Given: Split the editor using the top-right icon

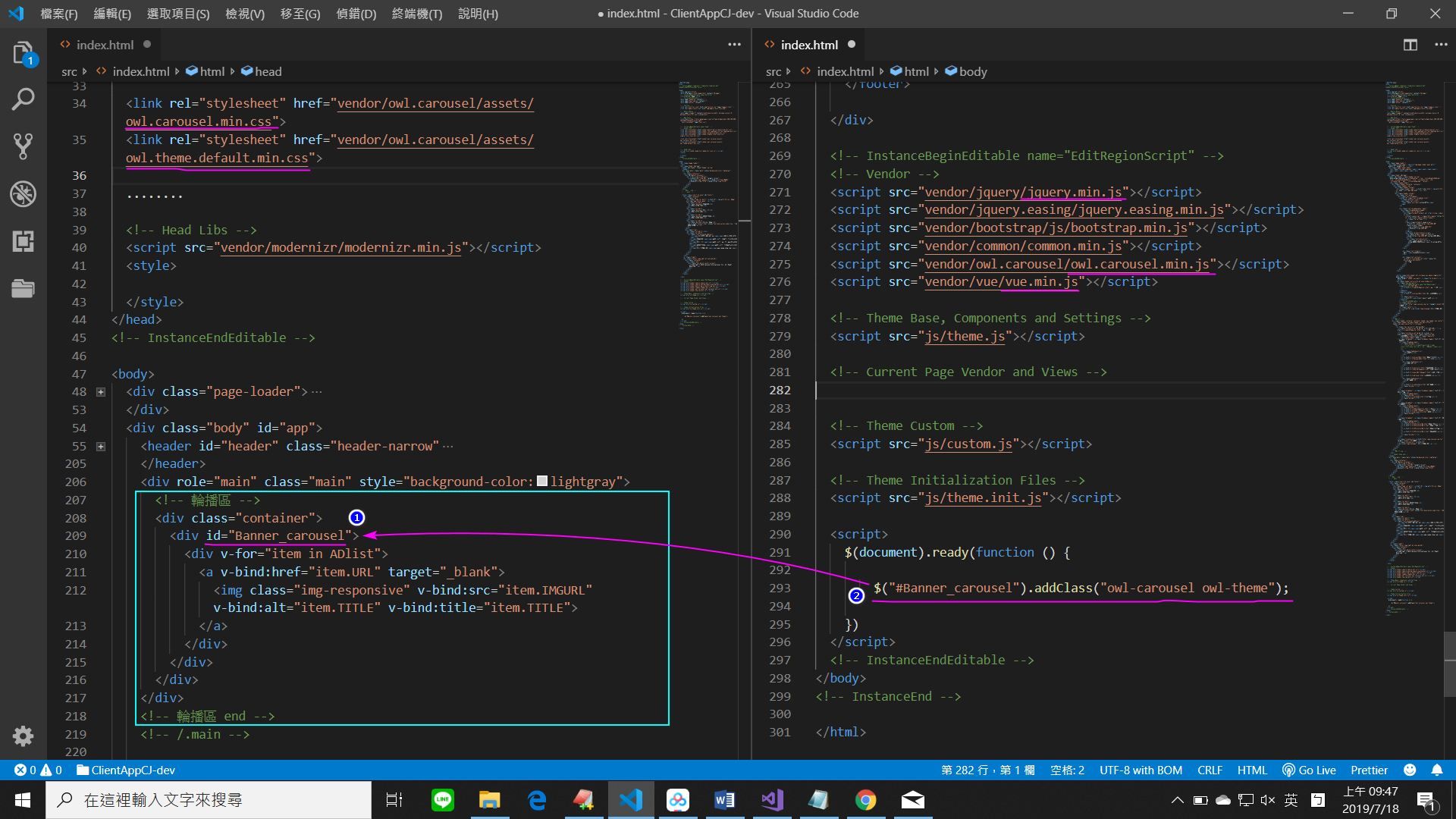Looking at the screenshot, I should pyautogui.click(x=1410, y=44).
